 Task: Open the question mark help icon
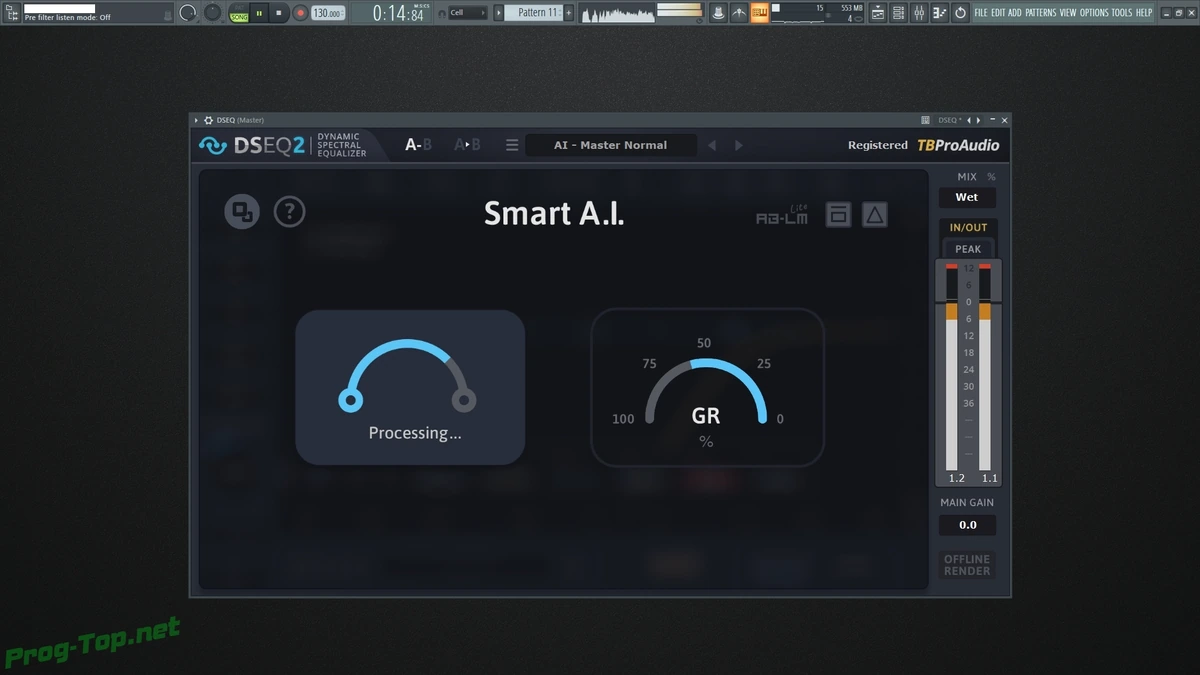290,211
